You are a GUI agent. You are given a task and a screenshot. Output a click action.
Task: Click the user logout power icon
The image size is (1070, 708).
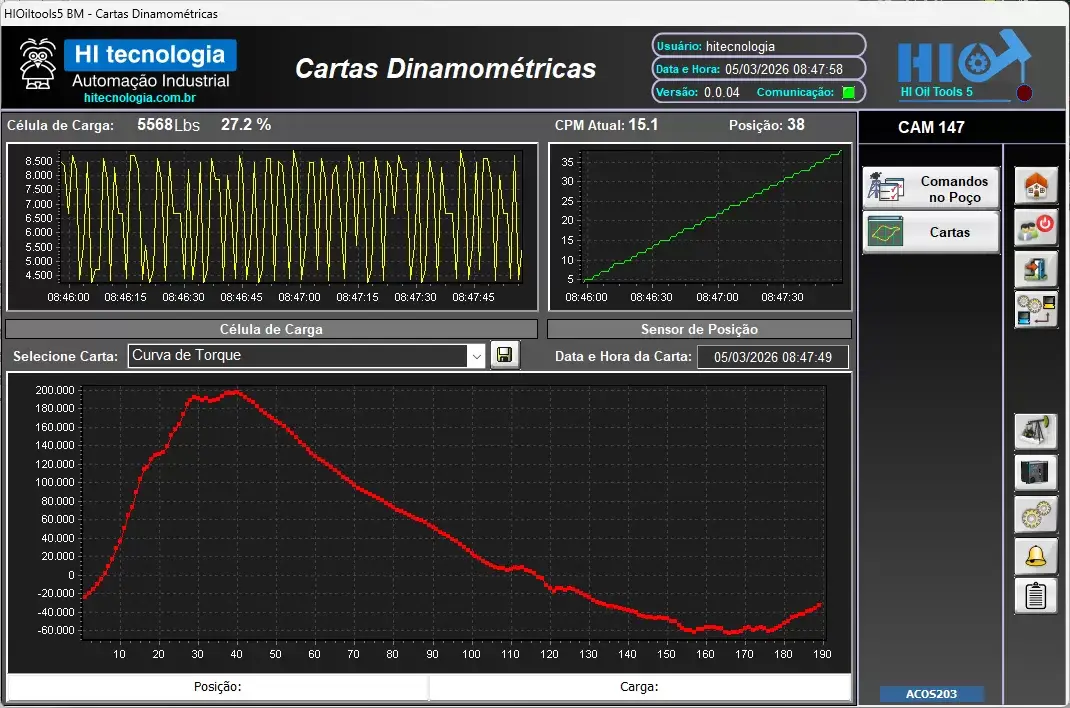click(1036, 227)
